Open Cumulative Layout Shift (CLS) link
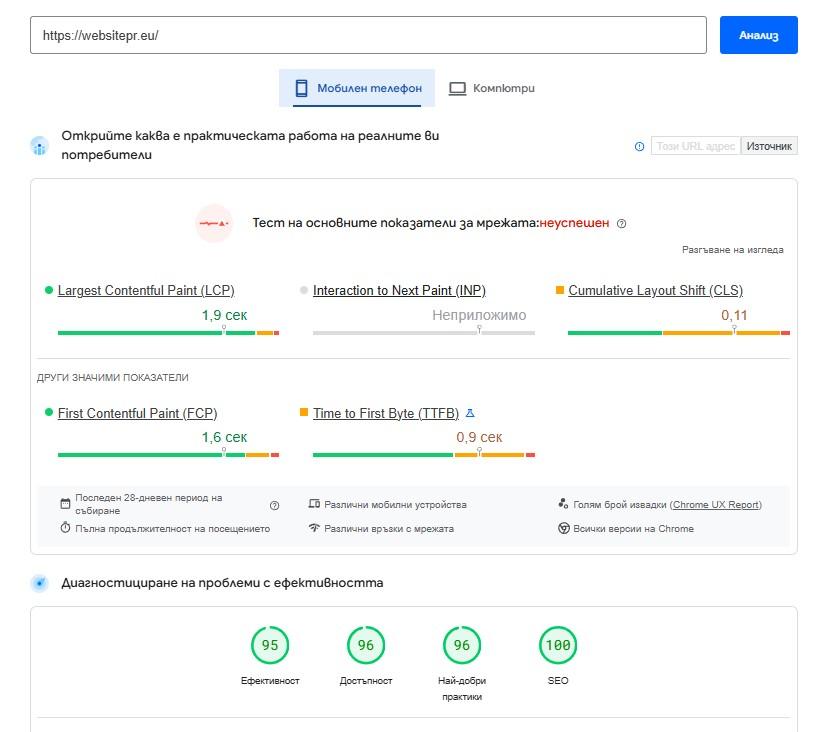The width and height of the screenshot is (828, 732). [x=655, y=290]
